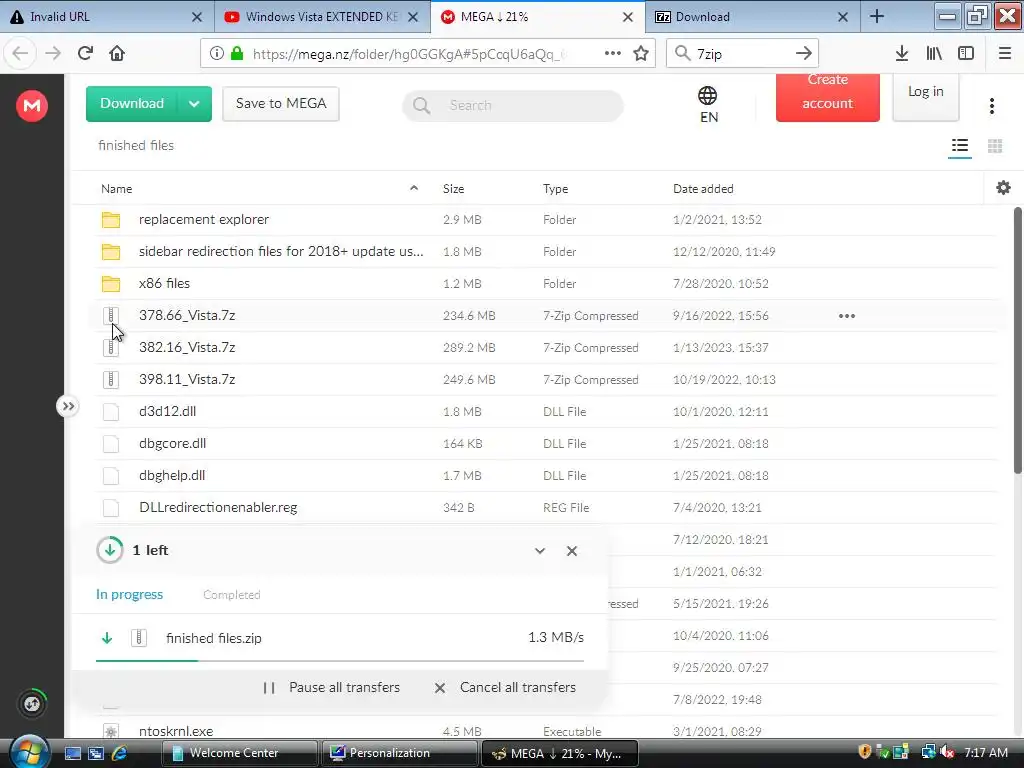
Task: Open Personalization taskbar item
Action: [x=400, y=753]
